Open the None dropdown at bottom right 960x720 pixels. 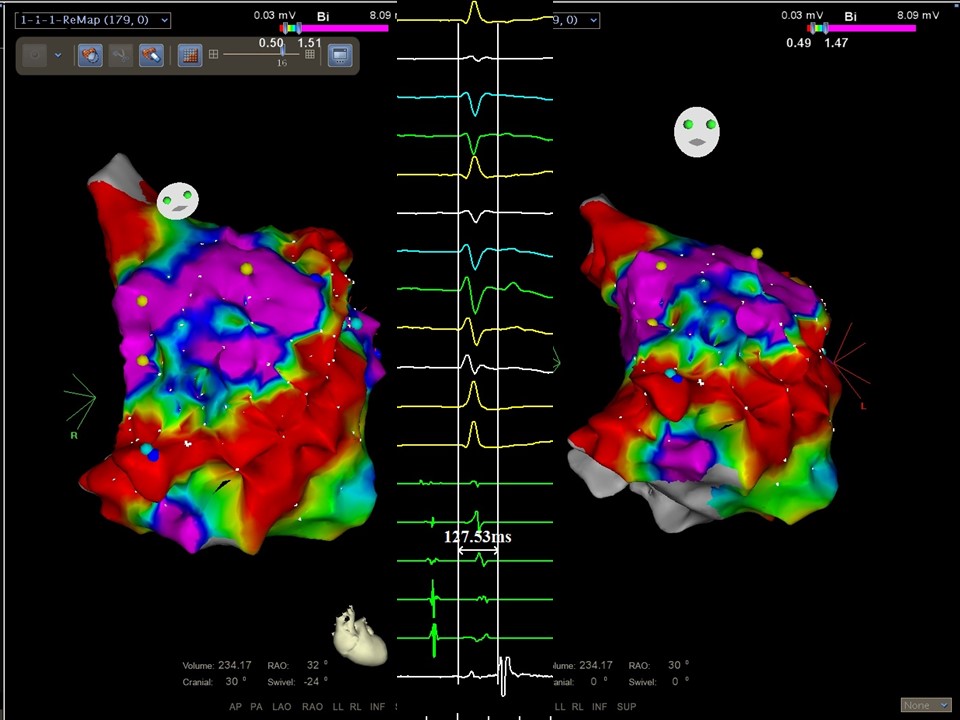click(926, 705)
